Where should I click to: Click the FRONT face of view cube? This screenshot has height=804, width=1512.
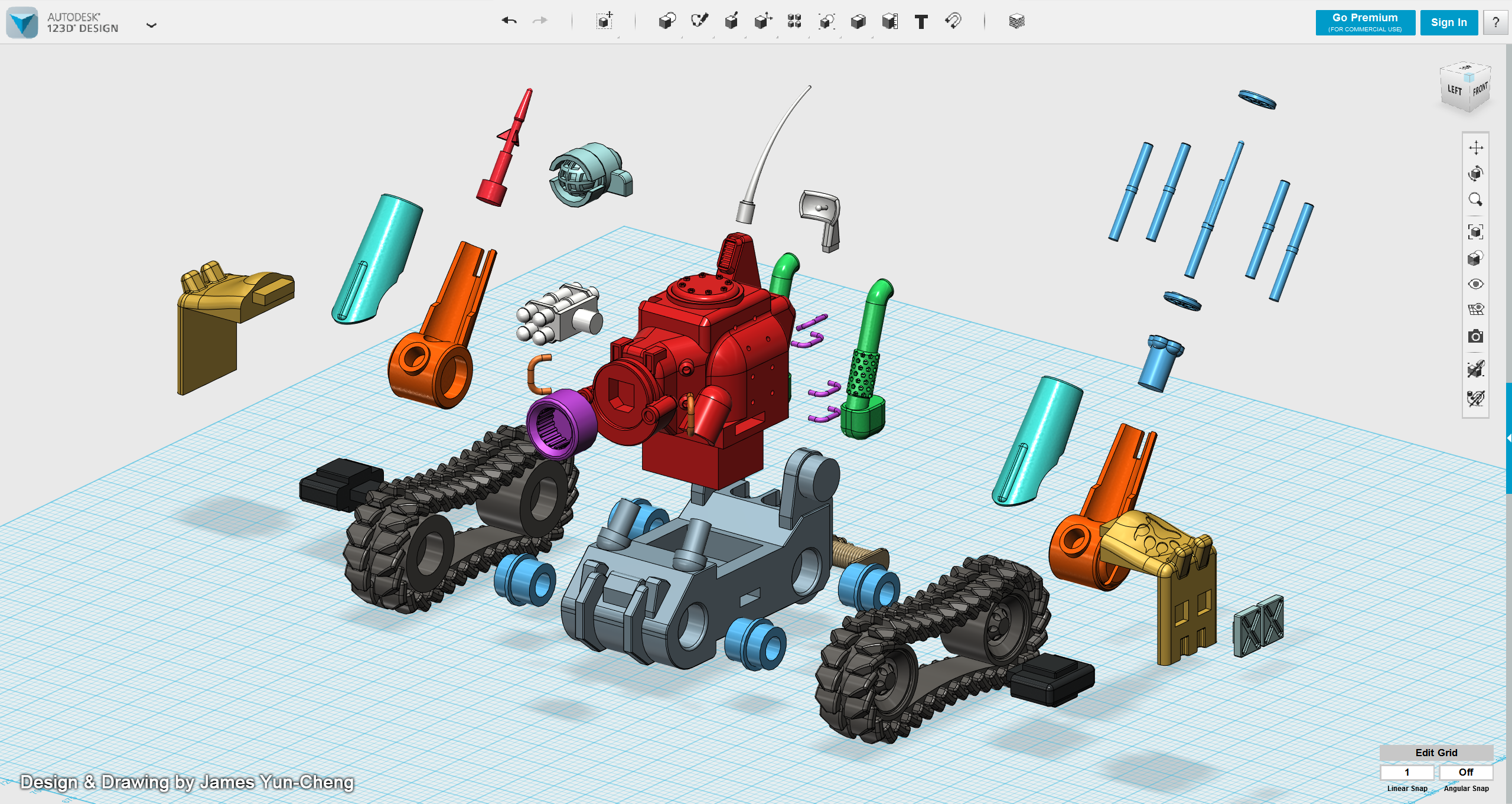click(x=1480, y=90)
